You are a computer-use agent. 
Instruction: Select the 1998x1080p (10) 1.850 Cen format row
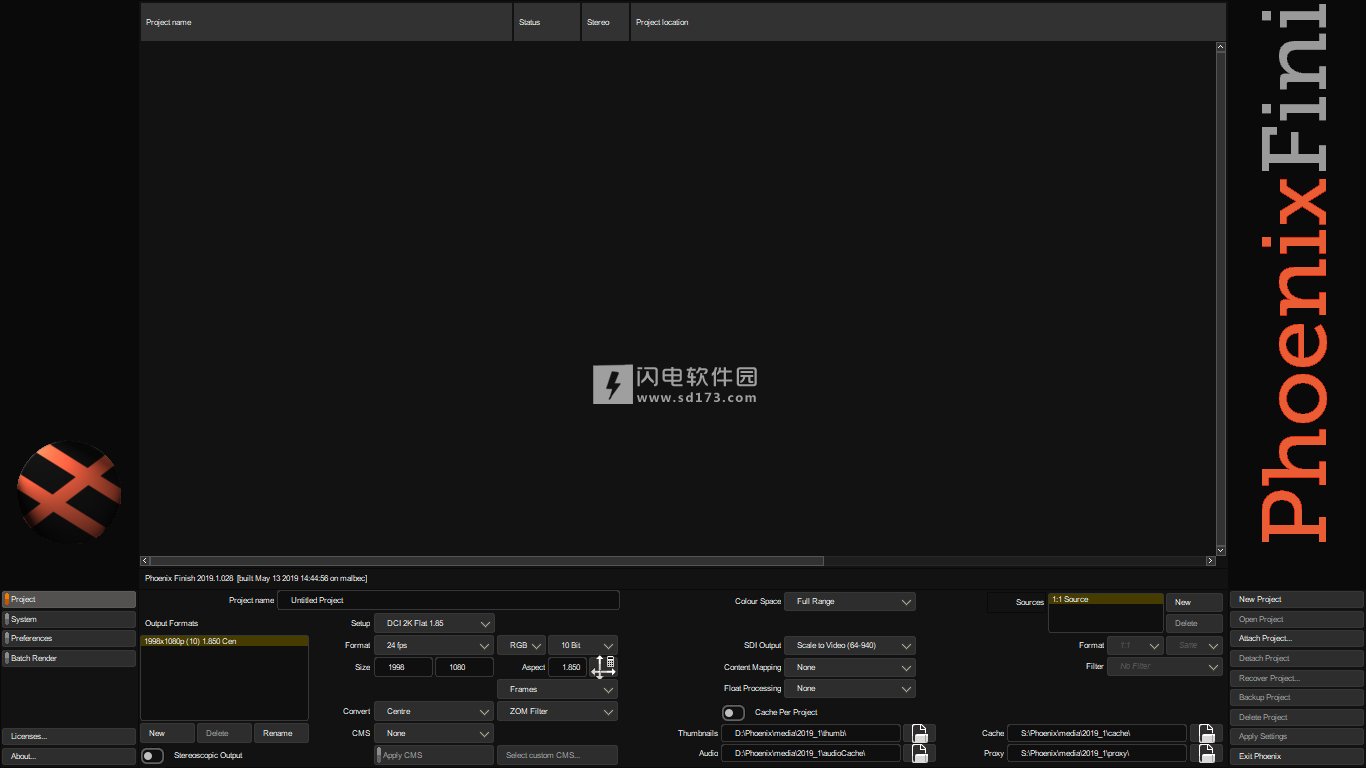pos(224,641)
